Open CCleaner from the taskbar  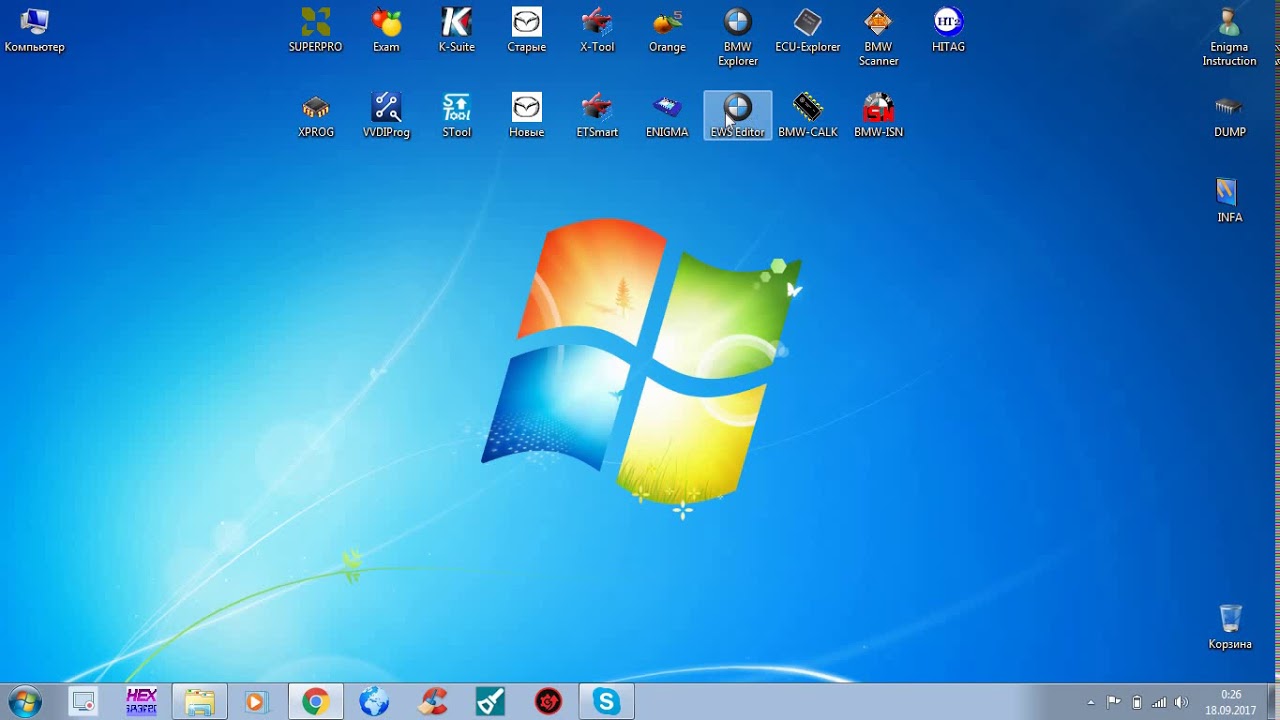pos(433,702)
